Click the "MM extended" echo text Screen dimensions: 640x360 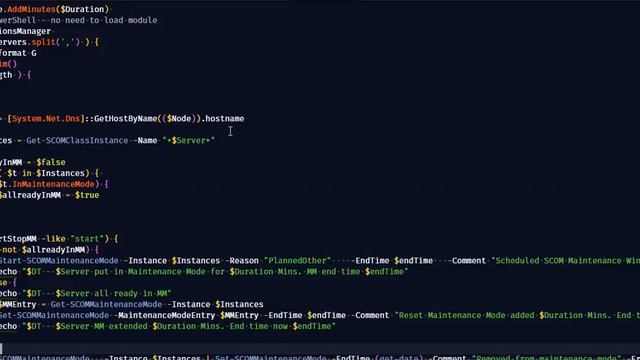pyautogui.click(x=121, y=327)
